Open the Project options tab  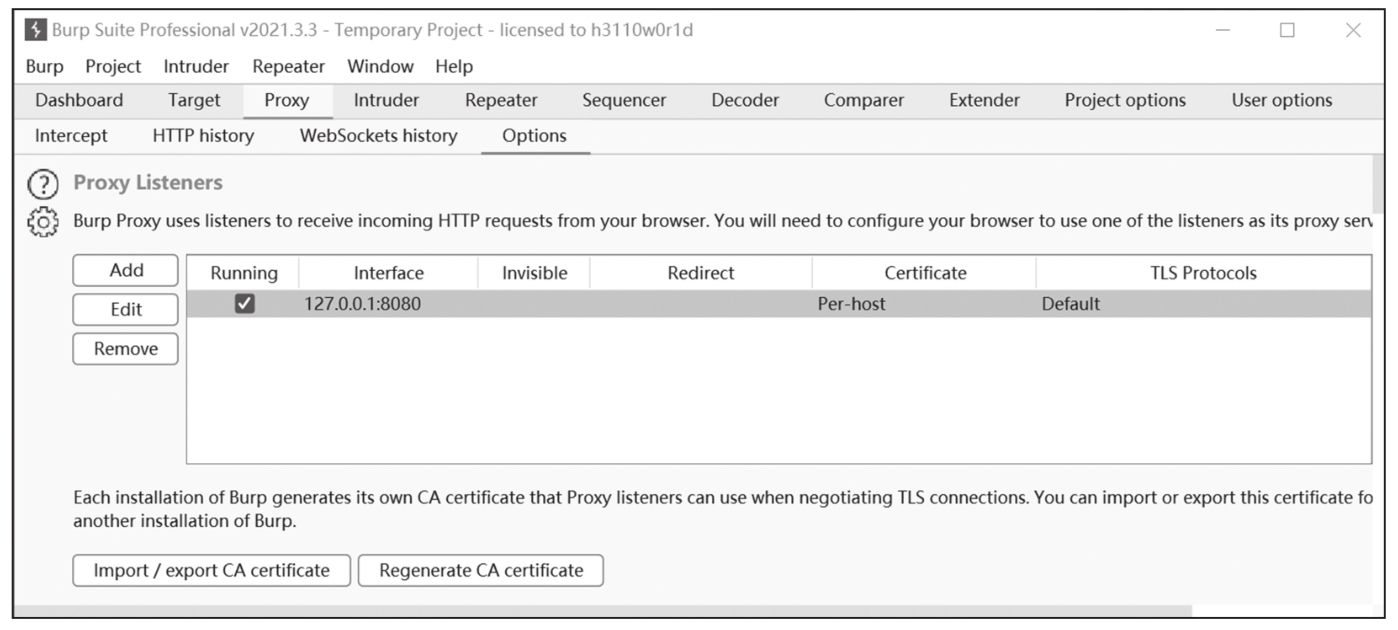[1126, 101]
